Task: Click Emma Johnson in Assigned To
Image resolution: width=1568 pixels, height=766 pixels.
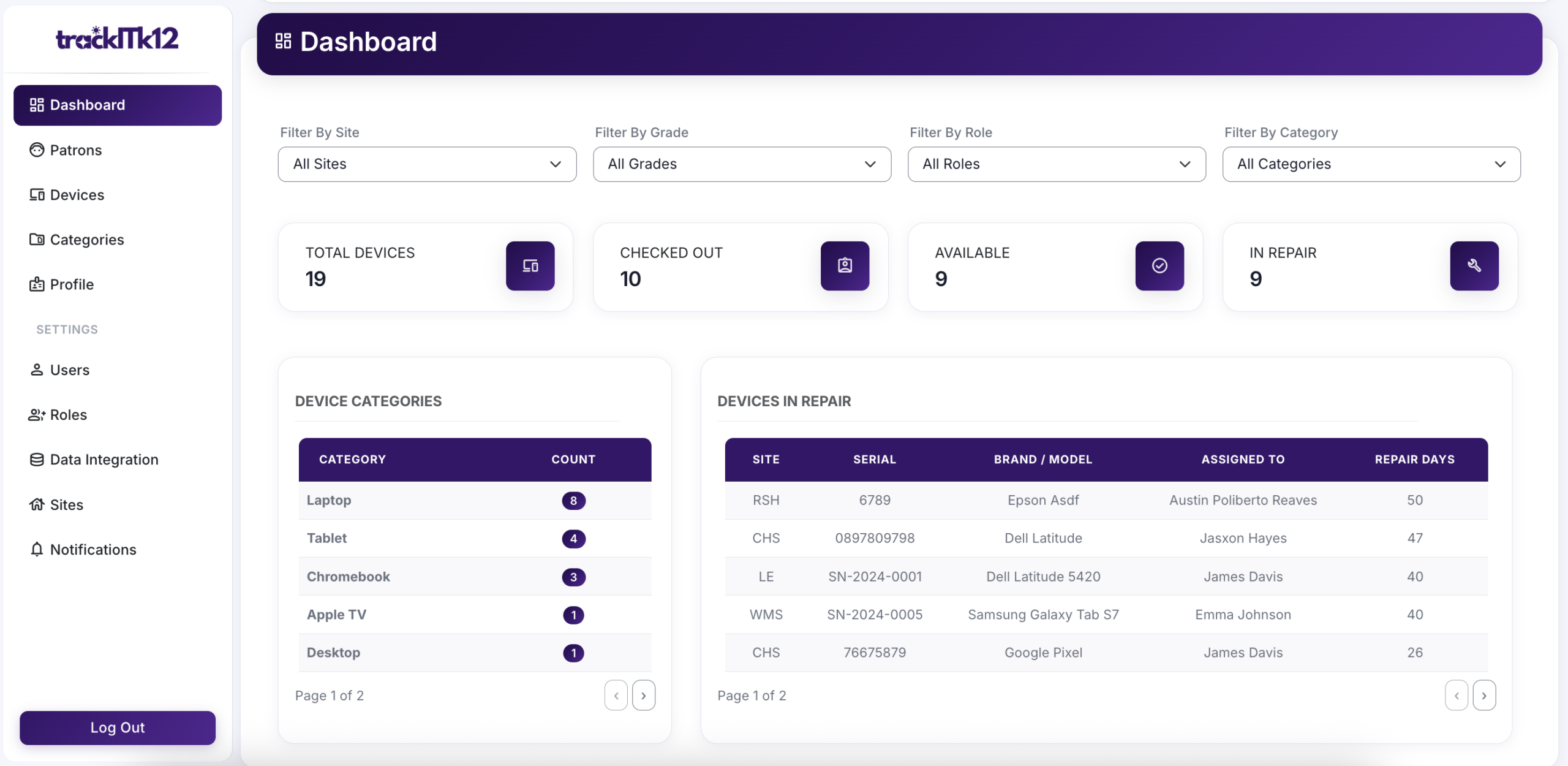Action: (1243, 615)
